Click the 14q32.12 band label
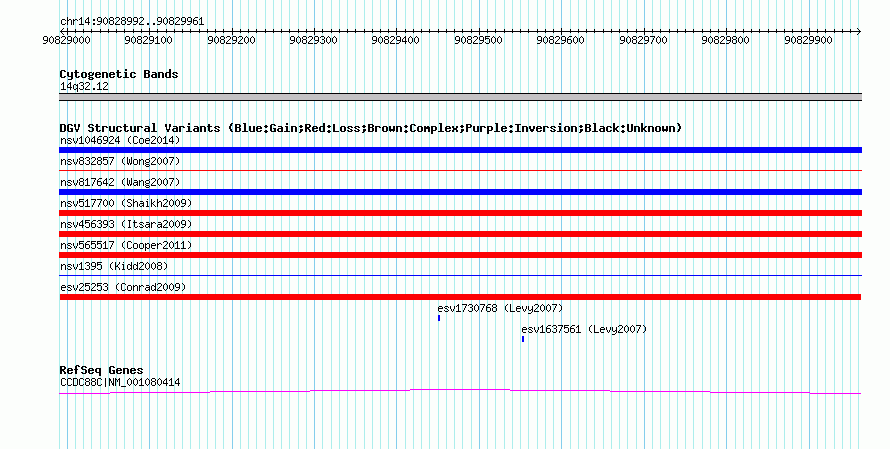This screenshot has height=449, width=890. coord(84,87)
